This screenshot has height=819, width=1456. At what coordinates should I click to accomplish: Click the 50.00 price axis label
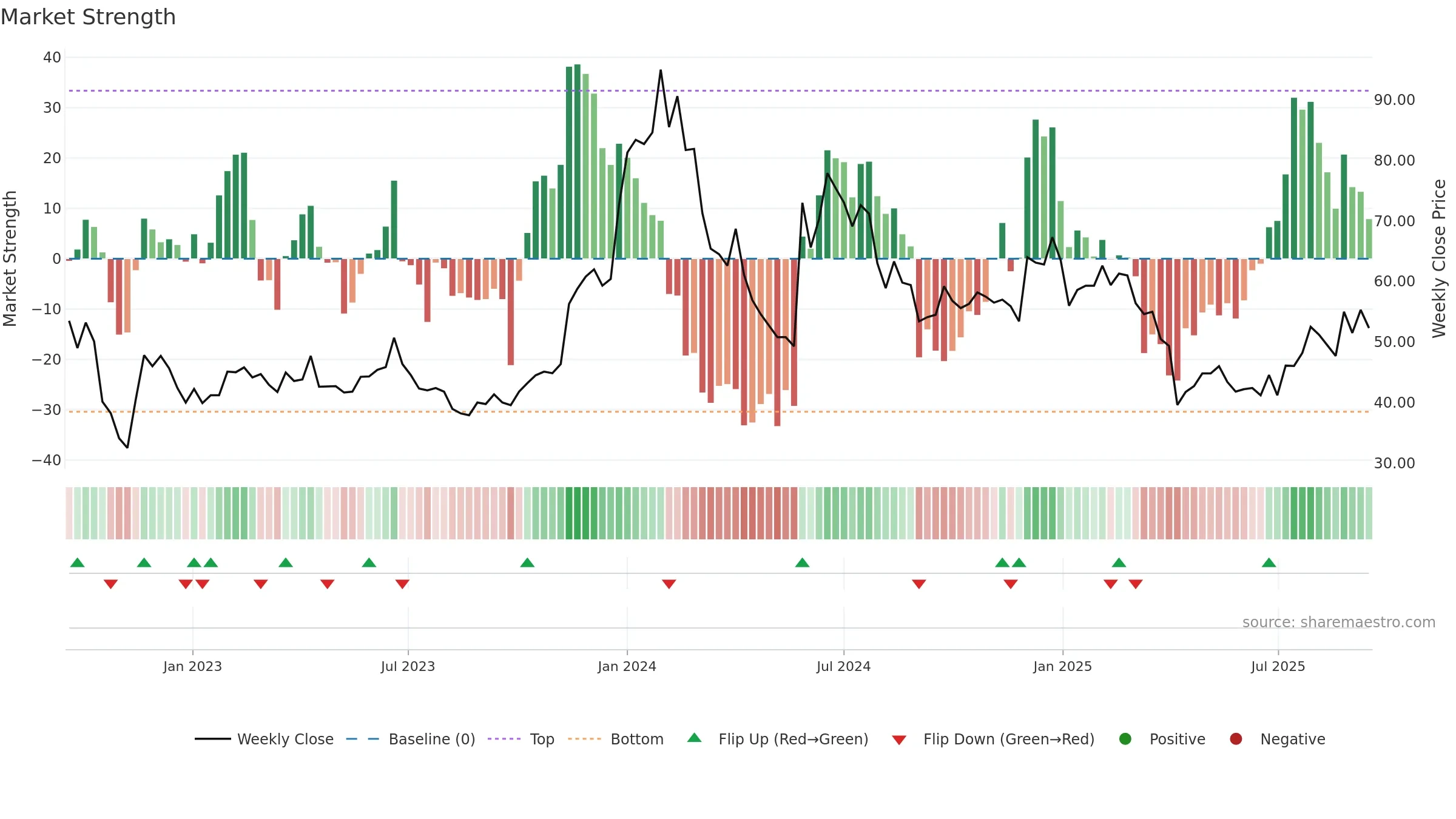tap(1394, 342)
